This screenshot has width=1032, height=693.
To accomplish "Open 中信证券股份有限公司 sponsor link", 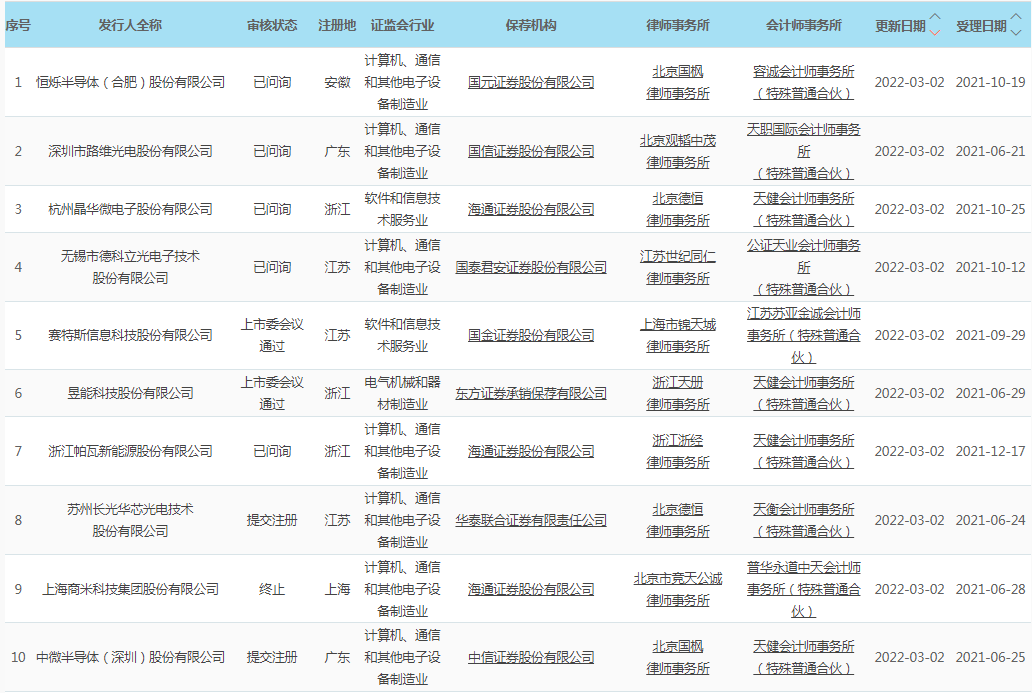I will click(x=531, y=657).
